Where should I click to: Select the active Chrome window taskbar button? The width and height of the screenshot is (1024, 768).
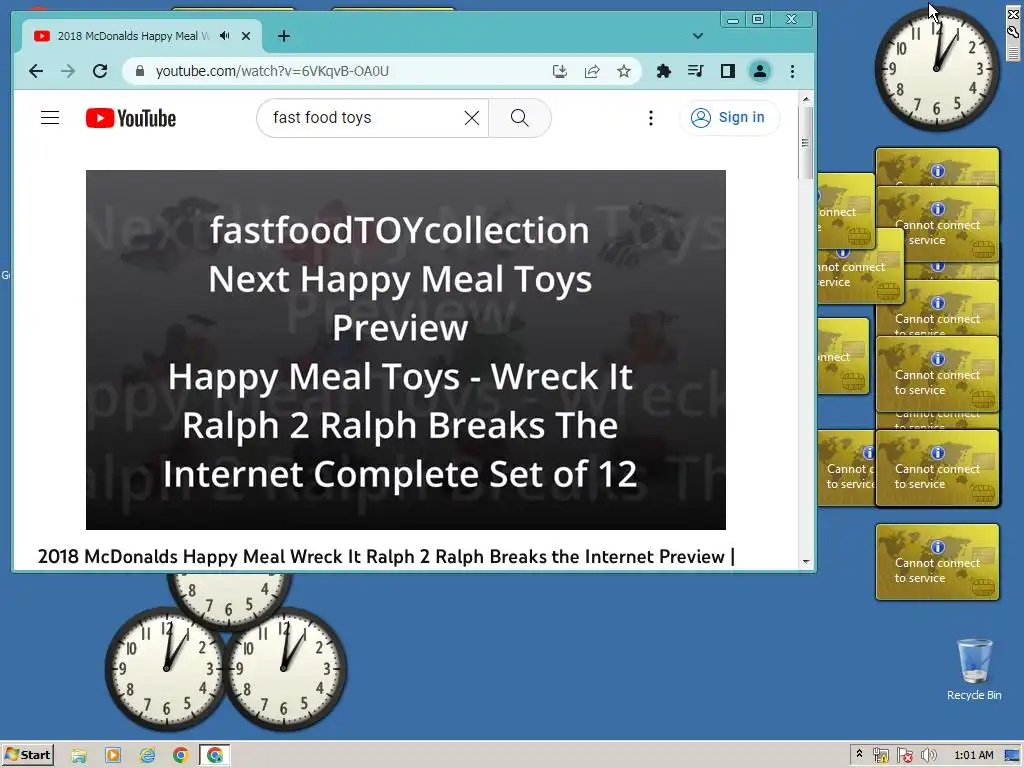click(215, 756)
